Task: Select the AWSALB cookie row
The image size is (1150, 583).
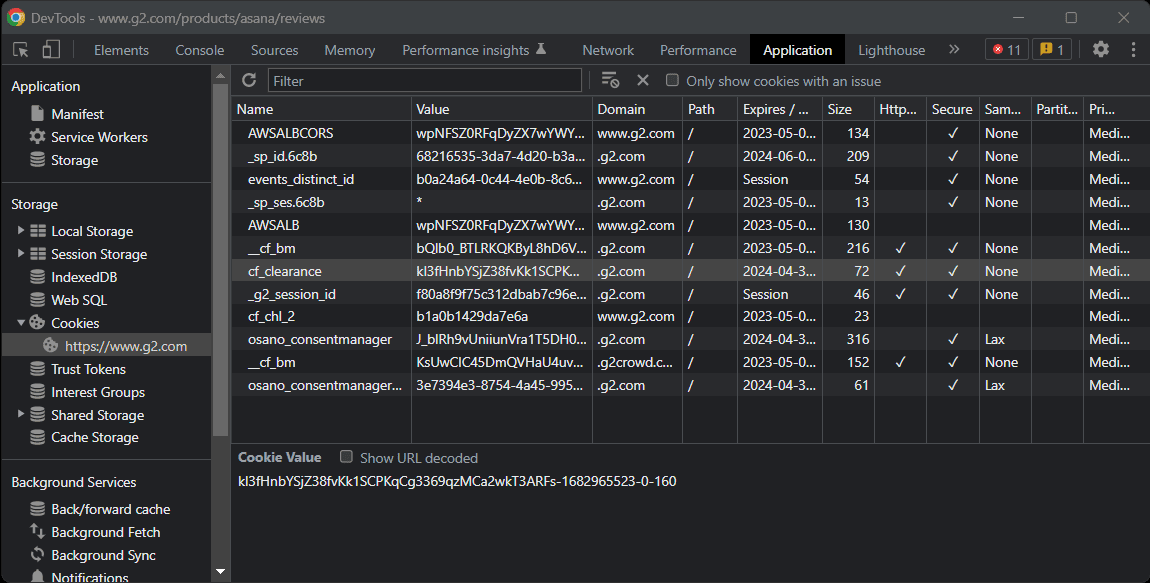Action: coord(690,225)
